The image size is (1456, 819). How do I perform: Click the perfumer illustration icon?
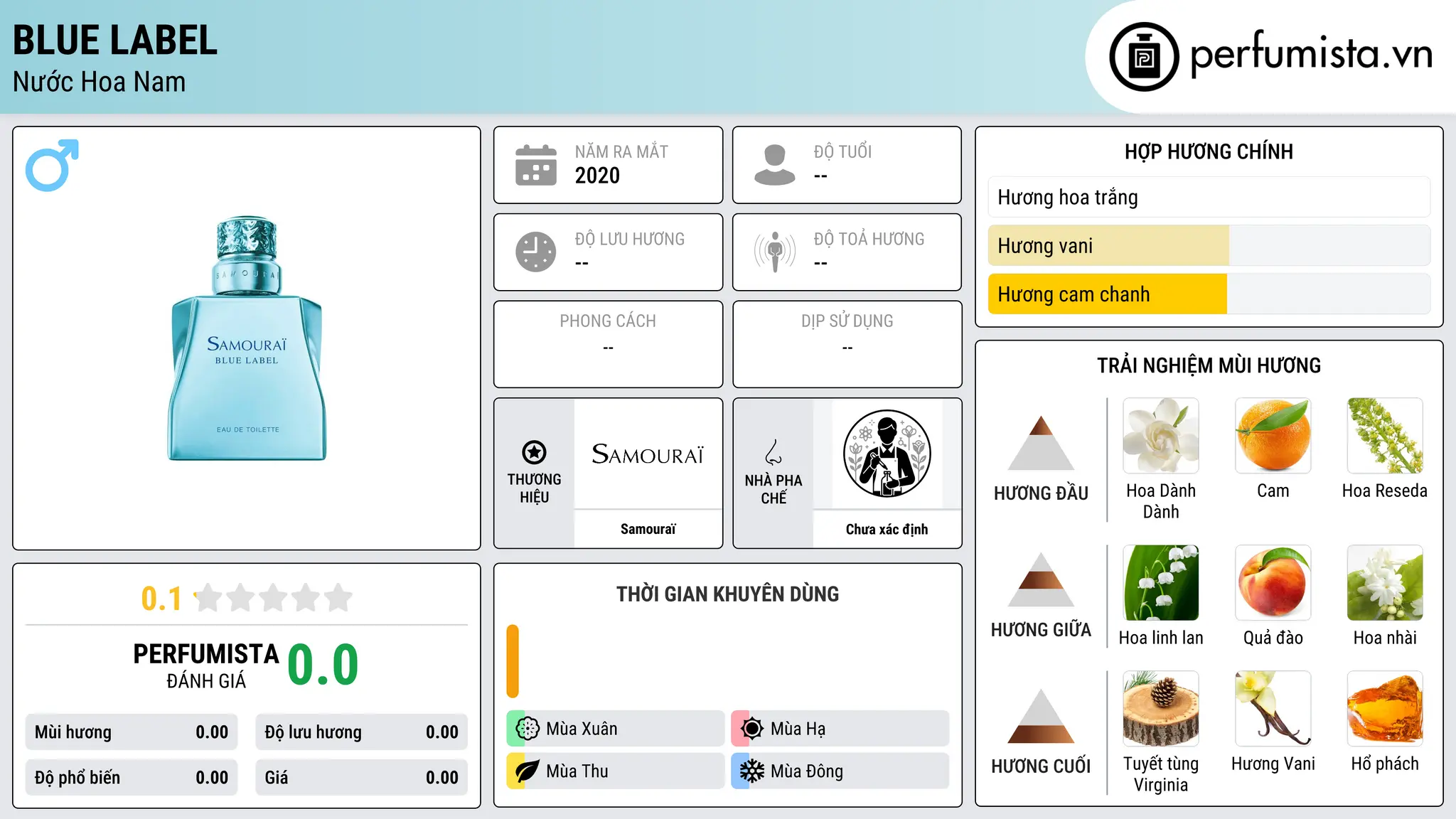click(x=887, y=454)
